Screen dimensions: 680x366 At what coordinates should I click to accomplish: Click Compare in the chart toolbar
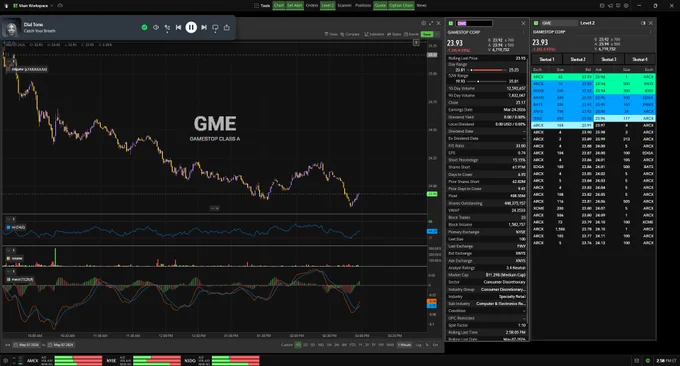(350, 34)
